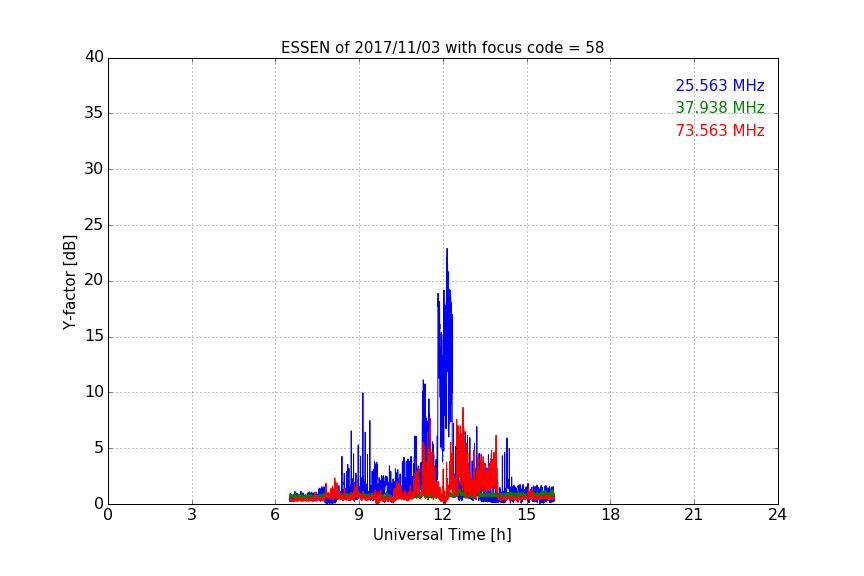Click the y-axis tick label 35
864x576 pixels.
[x=94, y=113]
